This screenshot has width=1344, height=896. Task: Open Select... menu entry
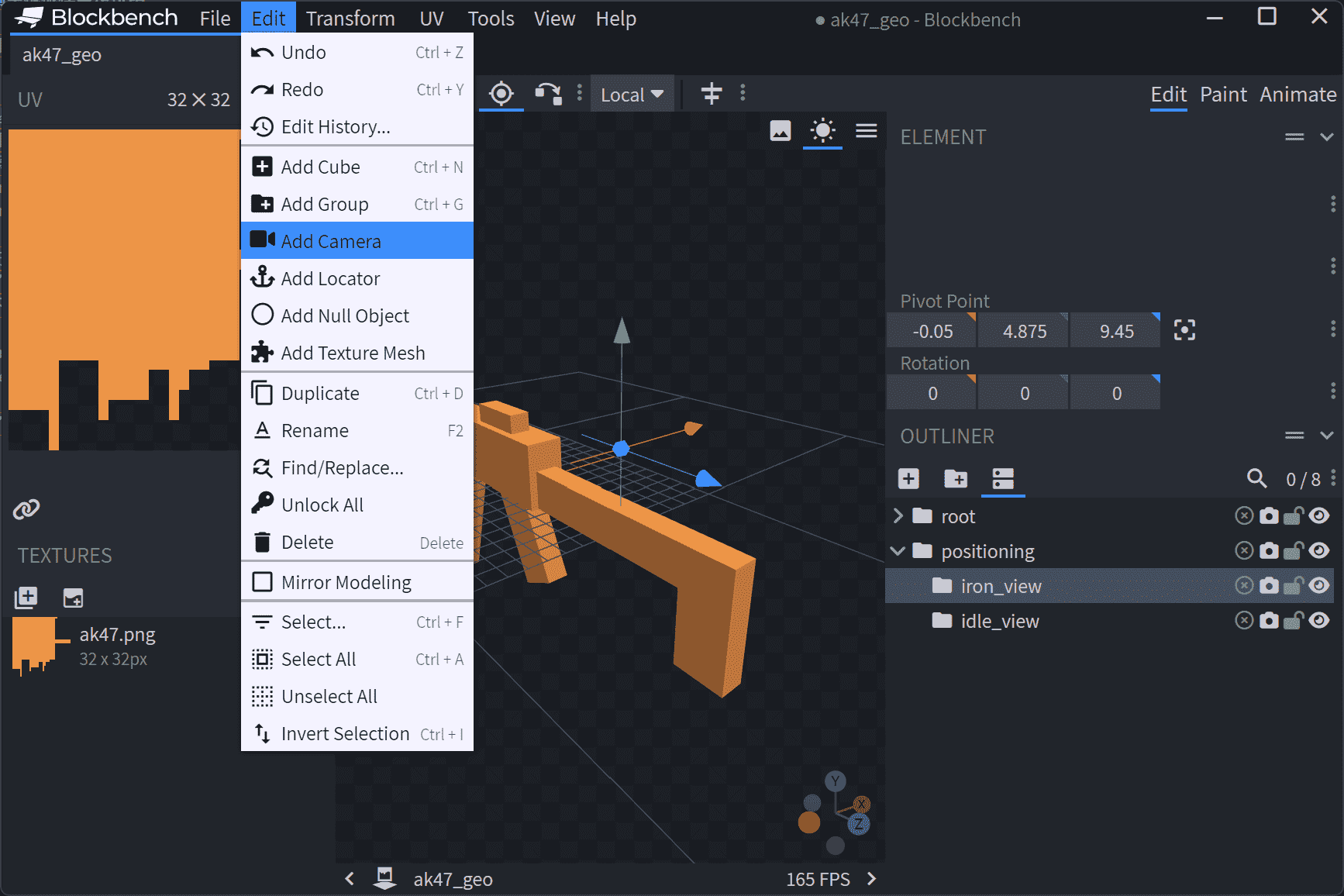357,622
